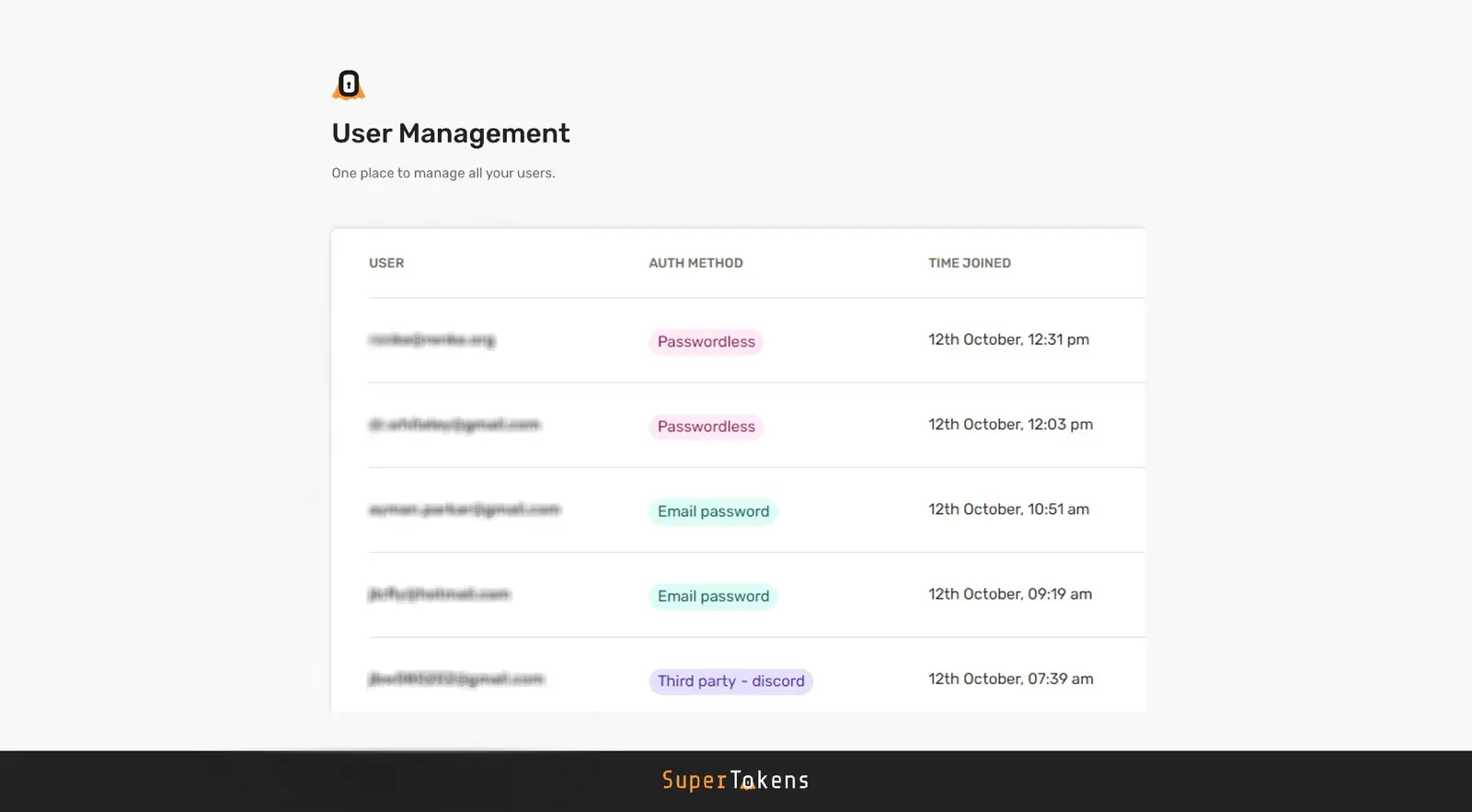Open the blurred user email joined 12:03 pm
This screenshot has width=1472, height=812.
454,425
